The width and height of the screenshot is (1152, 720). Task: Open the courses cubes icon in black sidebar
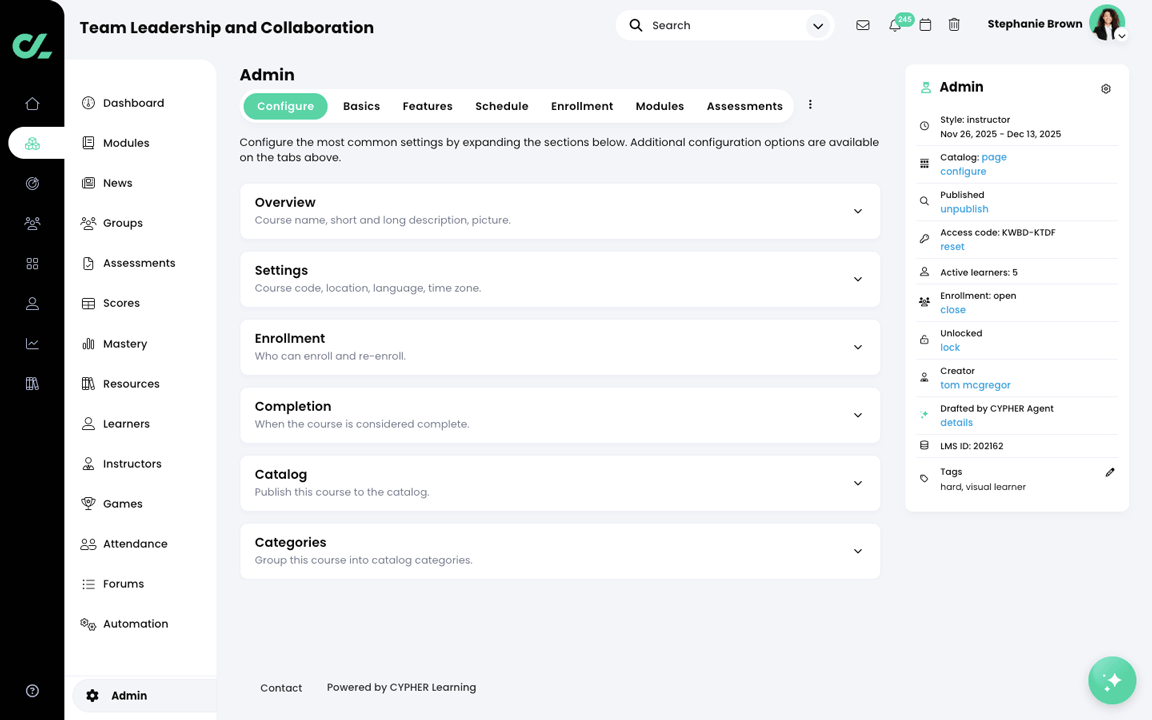tap(32, 143)
